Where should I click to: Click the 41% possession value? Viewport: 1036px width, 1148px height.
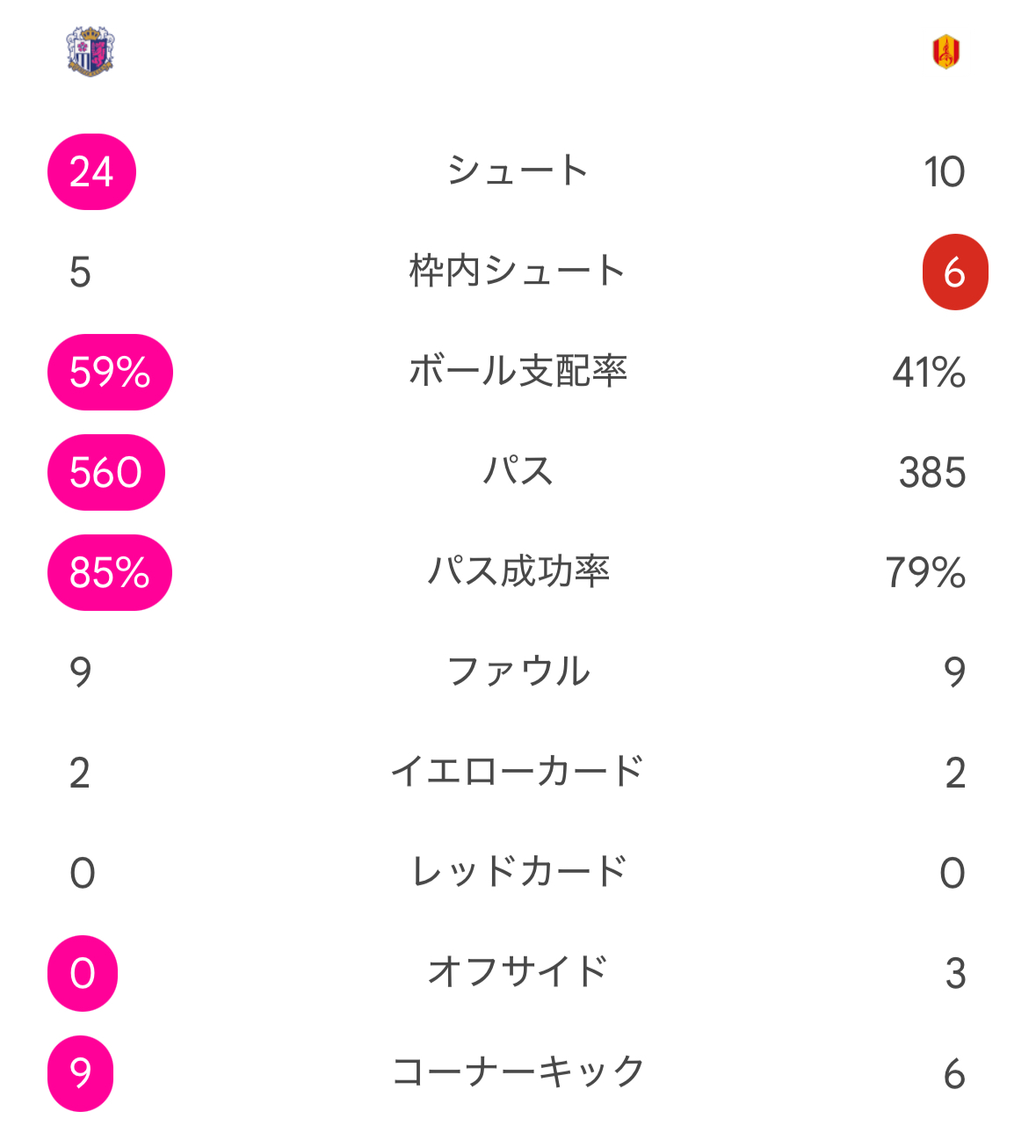coord(929,373)
